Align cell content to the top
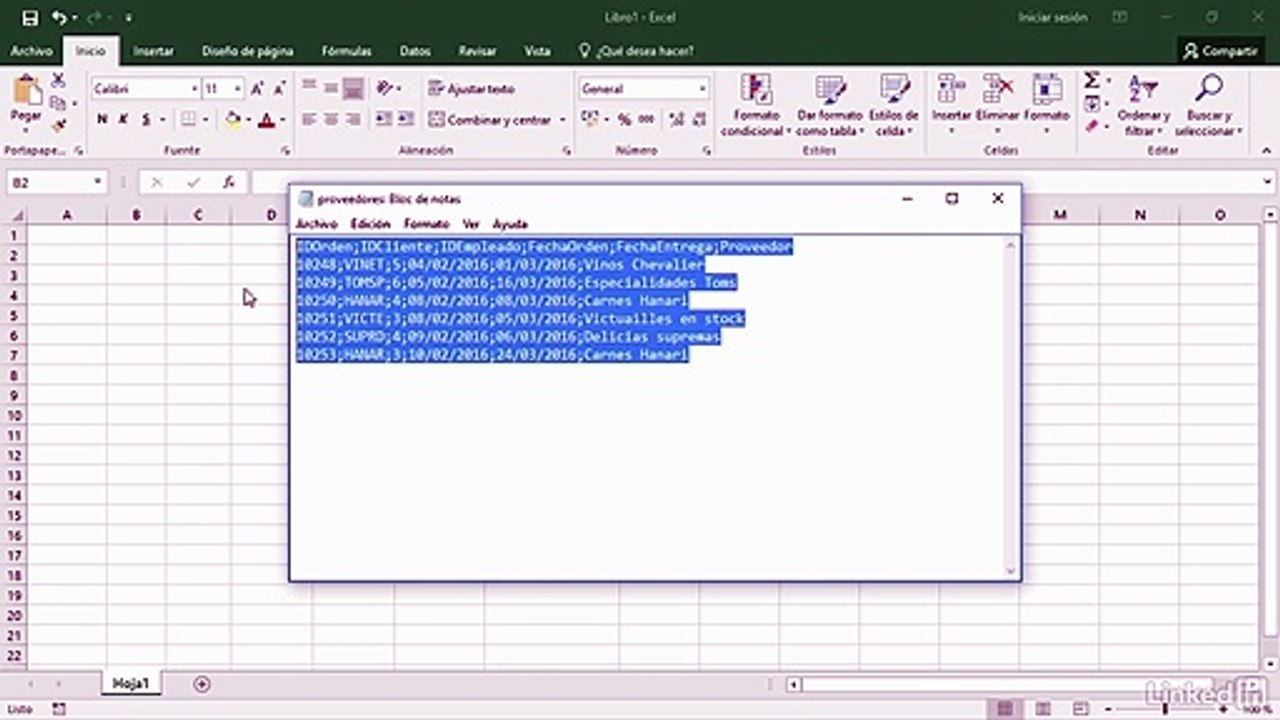Image resolution: width=1280 pixels, height=720 pixels. coord(309,88)
